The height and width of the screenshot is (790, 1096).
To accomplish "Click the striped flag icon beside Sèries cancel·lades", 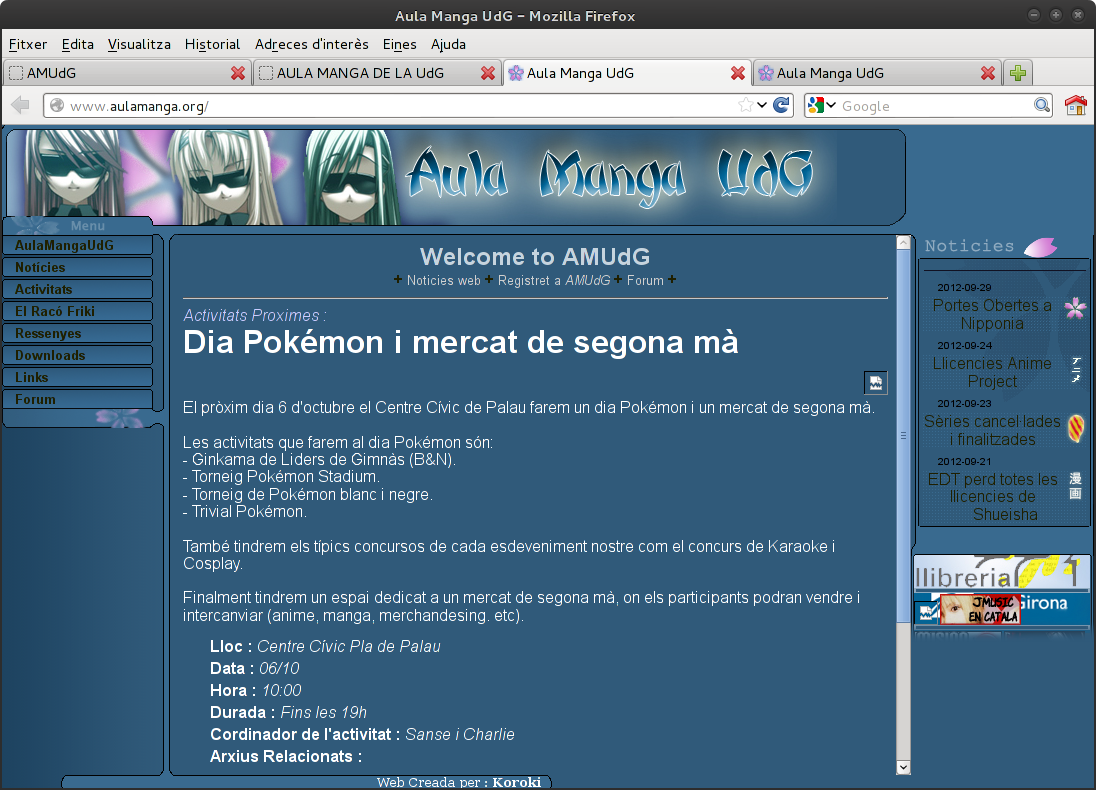I will pos(1076,428).
